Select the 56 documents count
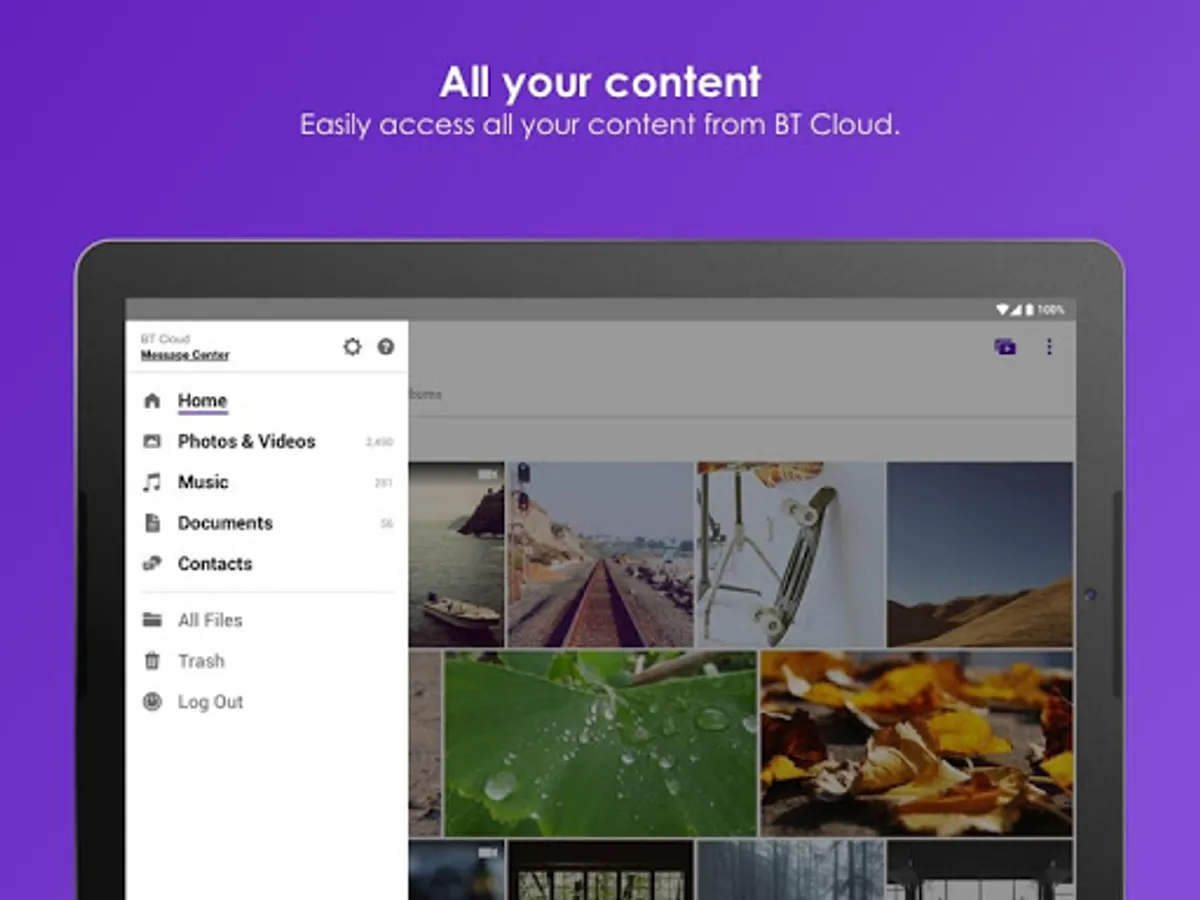Image resolution: width=1200 pixels, height=900 pixels. pos(387,524)
